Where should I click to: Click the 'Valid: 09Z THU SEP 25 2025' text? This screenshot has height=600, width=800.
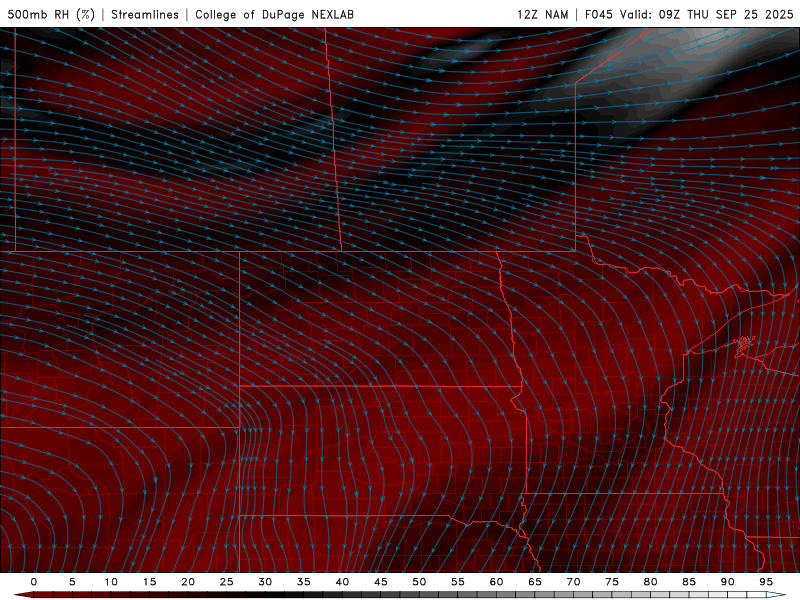coord(707,14)
